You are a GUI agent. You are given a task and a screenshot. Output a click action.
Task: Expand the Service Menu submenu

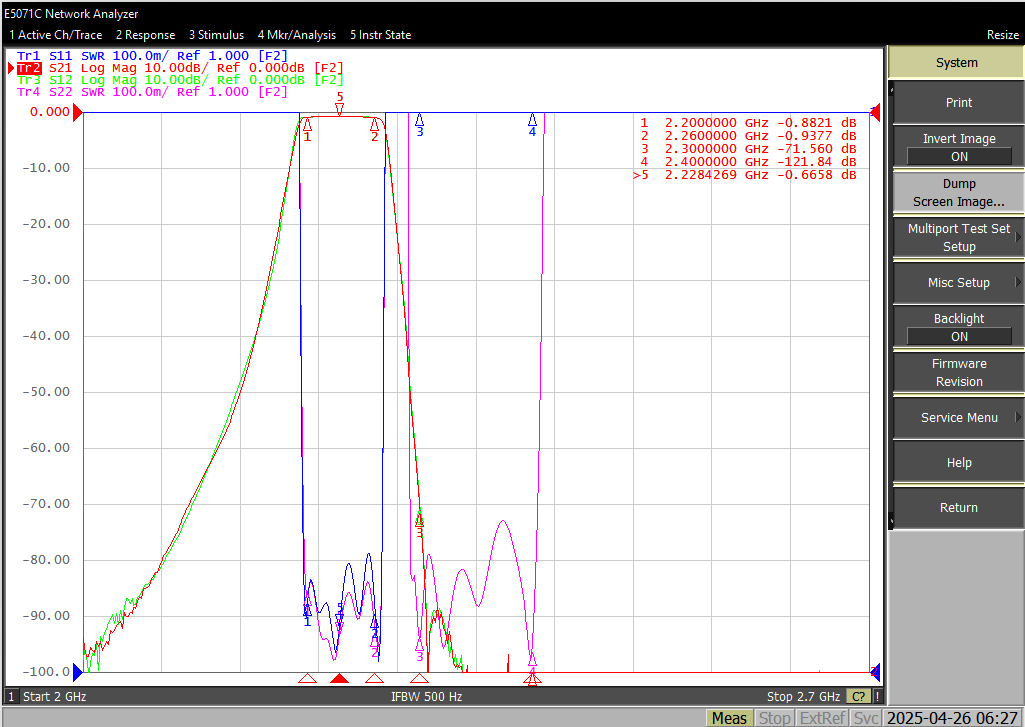tap(958, 418)
